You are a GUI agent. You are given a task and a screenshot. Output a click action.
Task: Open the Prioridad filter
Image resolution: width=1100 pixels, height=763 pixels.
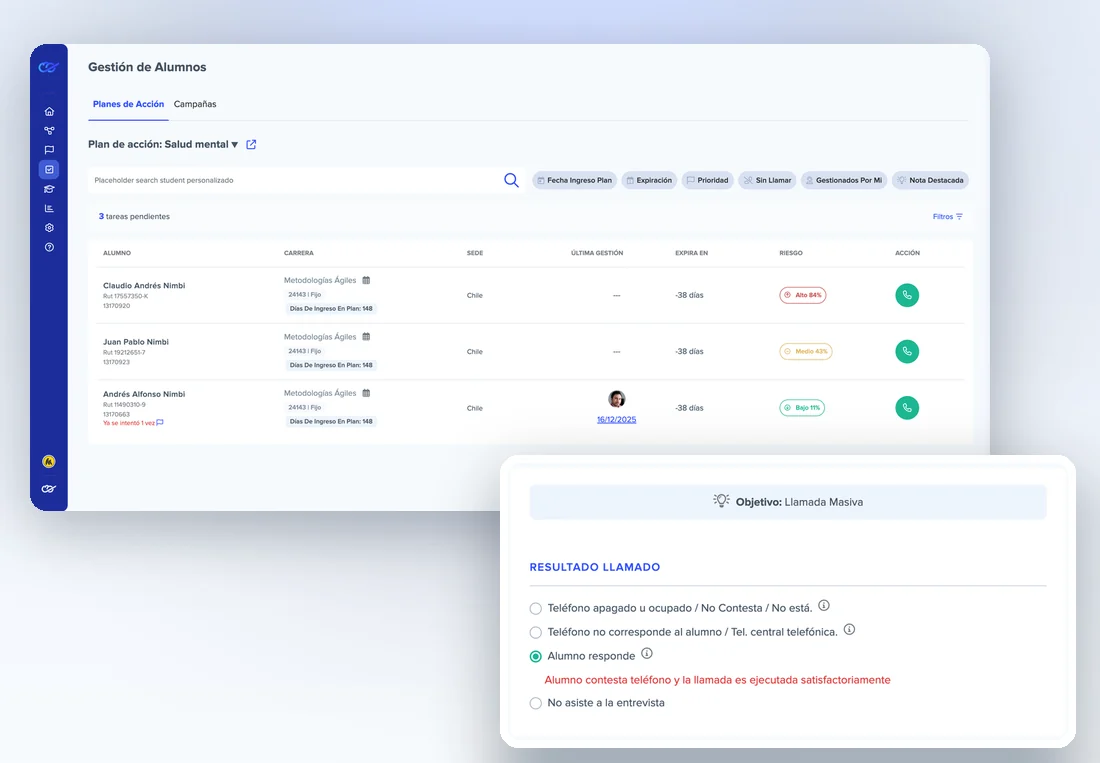click(708, 180)
